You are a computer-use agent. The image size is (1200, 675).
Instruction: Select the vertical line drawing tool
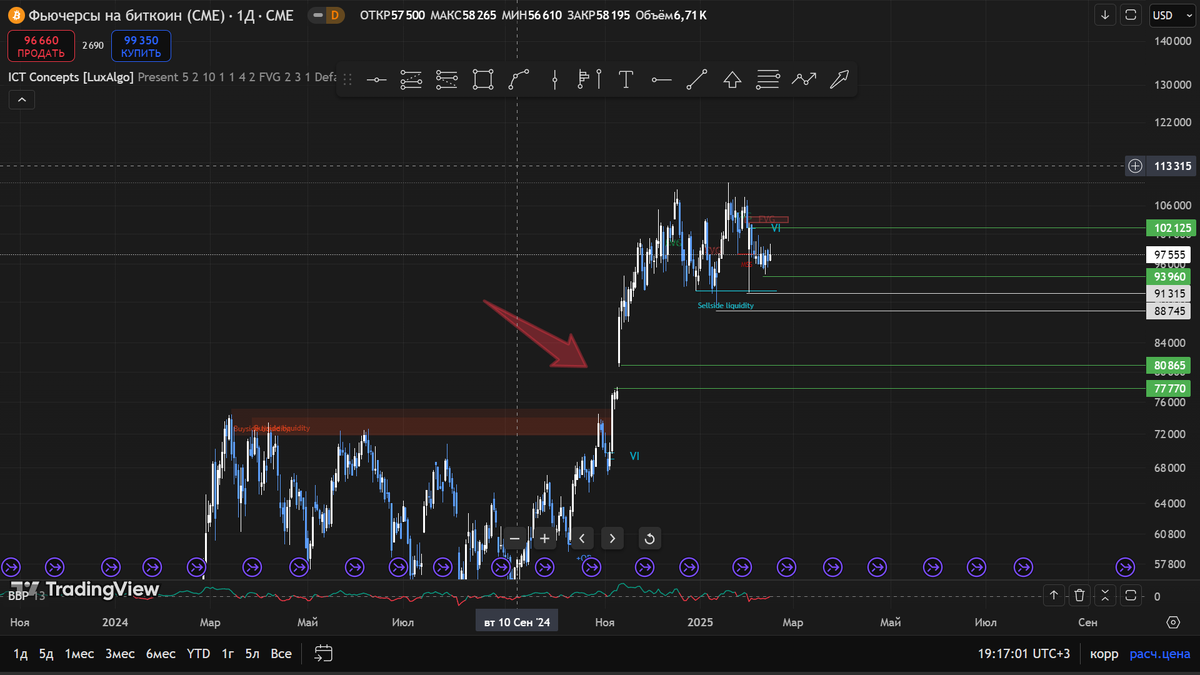pyautogui.click(x=555, y=80)
